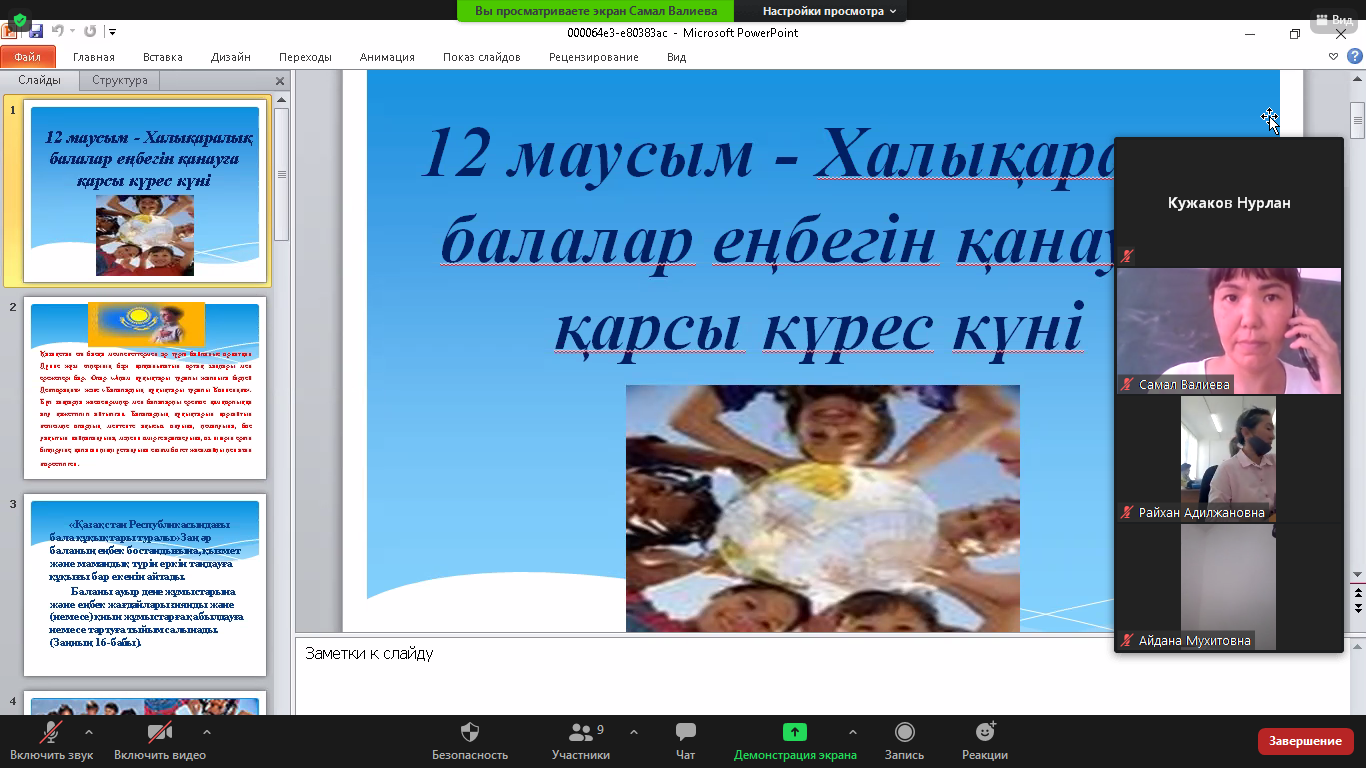Click the editor scrollbar down arrow

[x=1357, y=575]
